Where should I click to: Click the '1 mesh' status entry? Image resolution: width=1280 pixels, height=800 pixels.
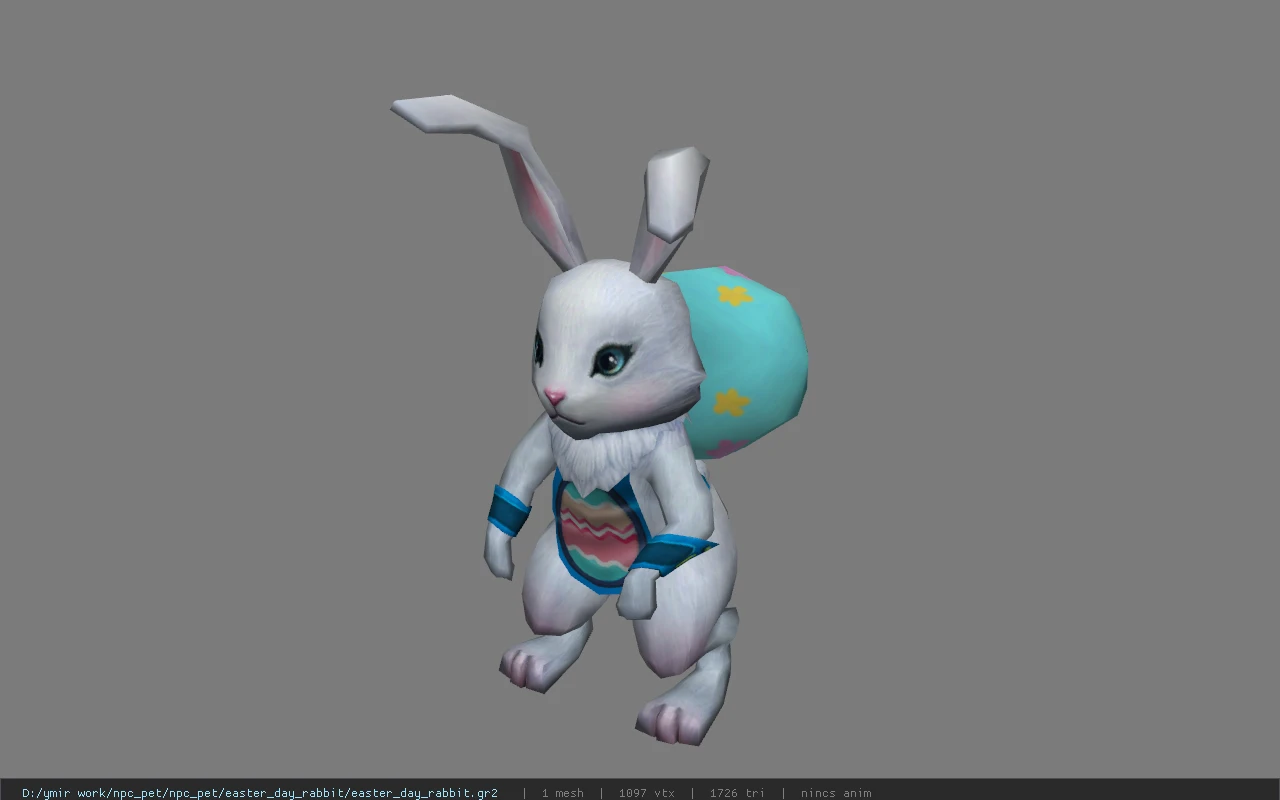tap(562, 793)
